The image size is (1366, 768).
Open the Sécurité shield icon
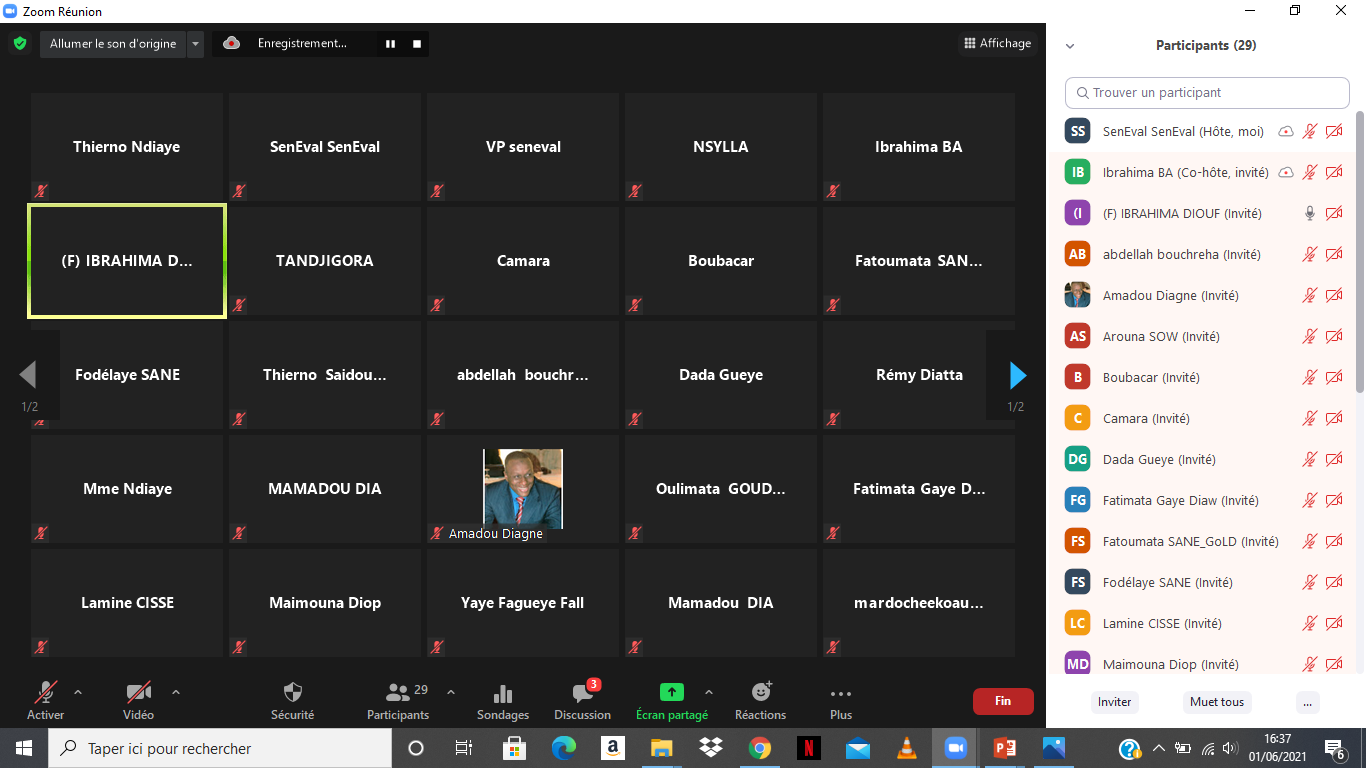click(292, 692)
